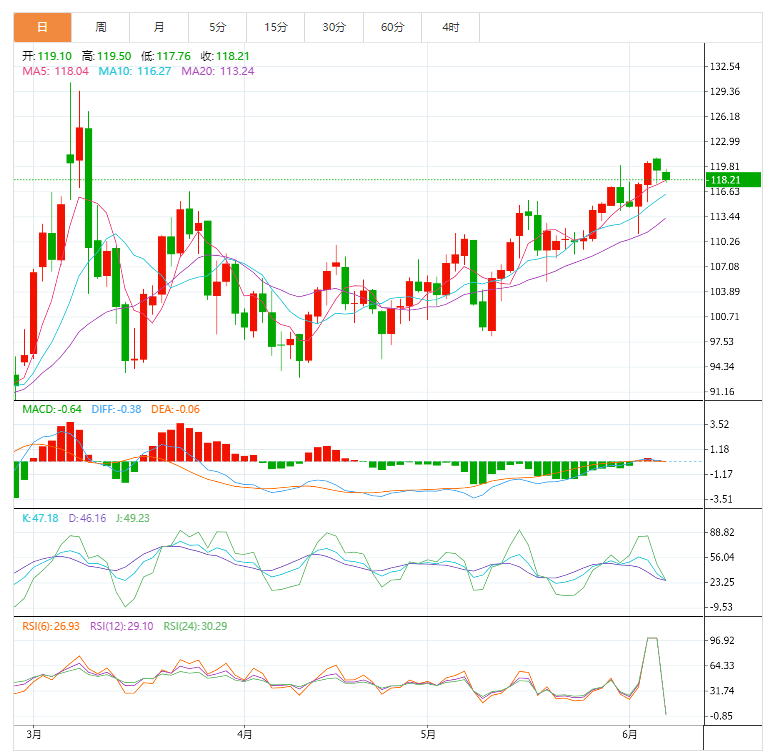
Task: Click the 91.16 price axis label
Action: 722,392
